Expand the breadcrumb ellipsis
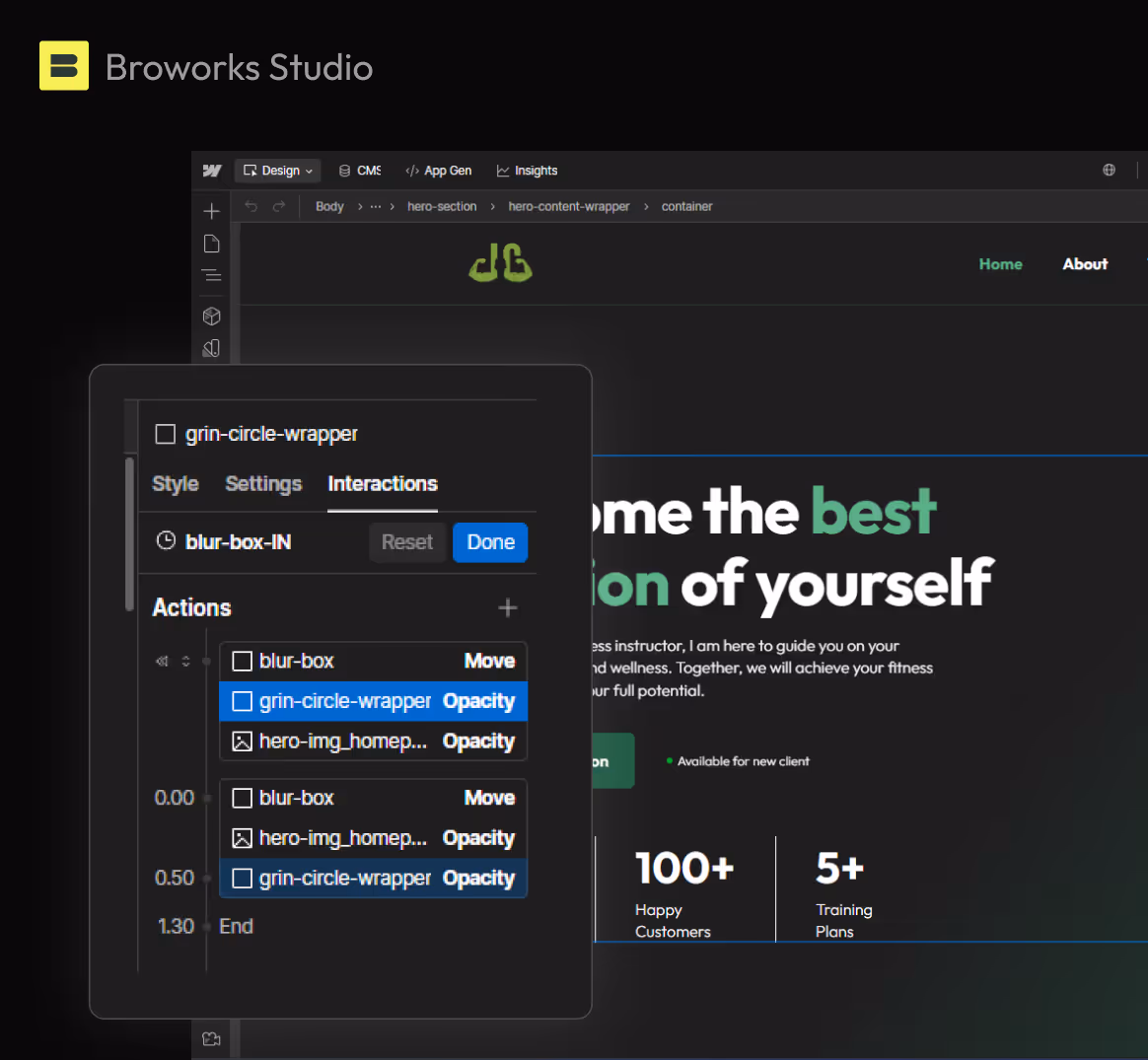The image size is (1148, 1060). 374,206
